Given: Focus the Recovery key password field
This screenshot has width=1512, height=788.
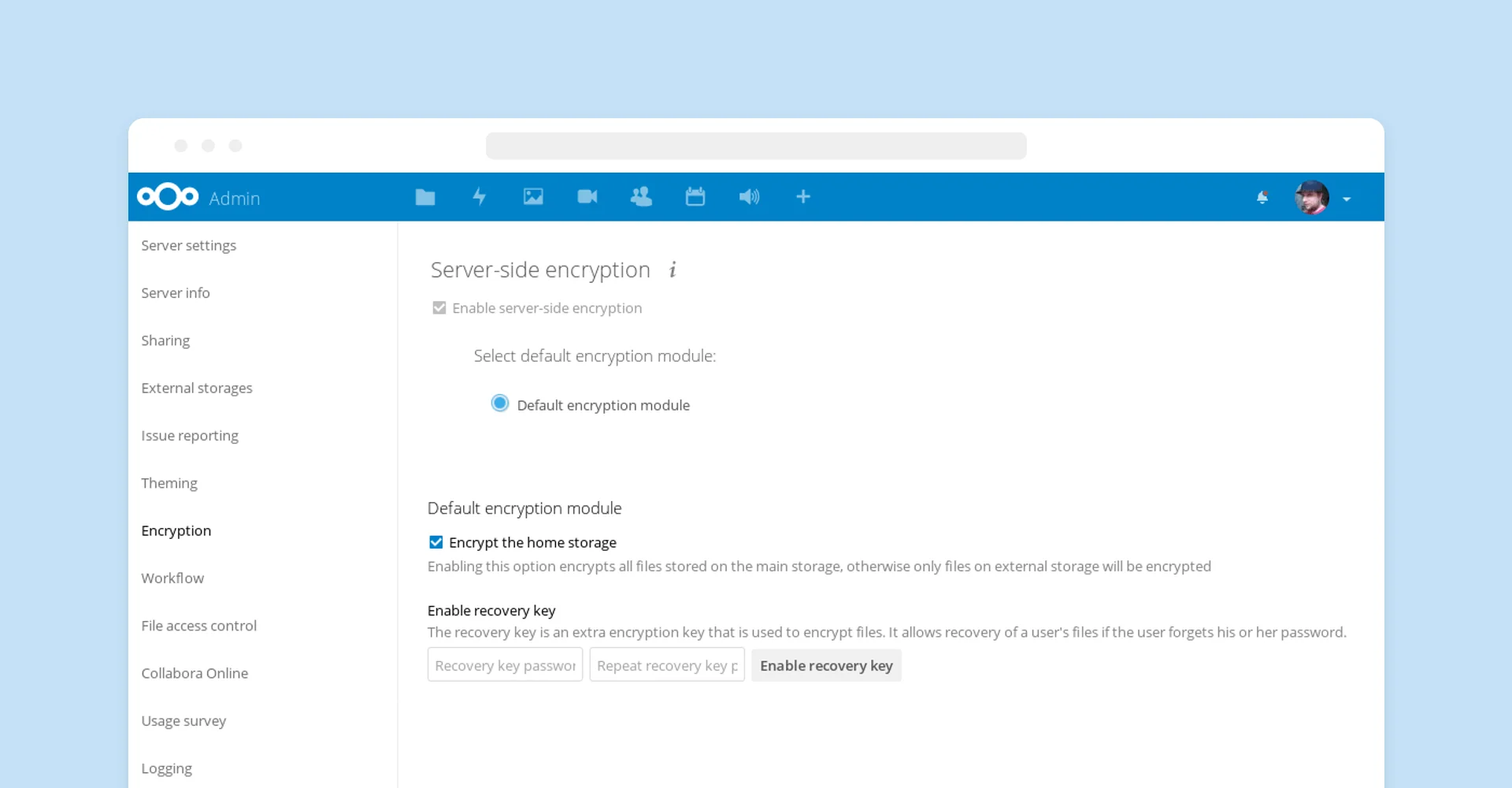Looking at the screenshot, I should click(505, 665).
